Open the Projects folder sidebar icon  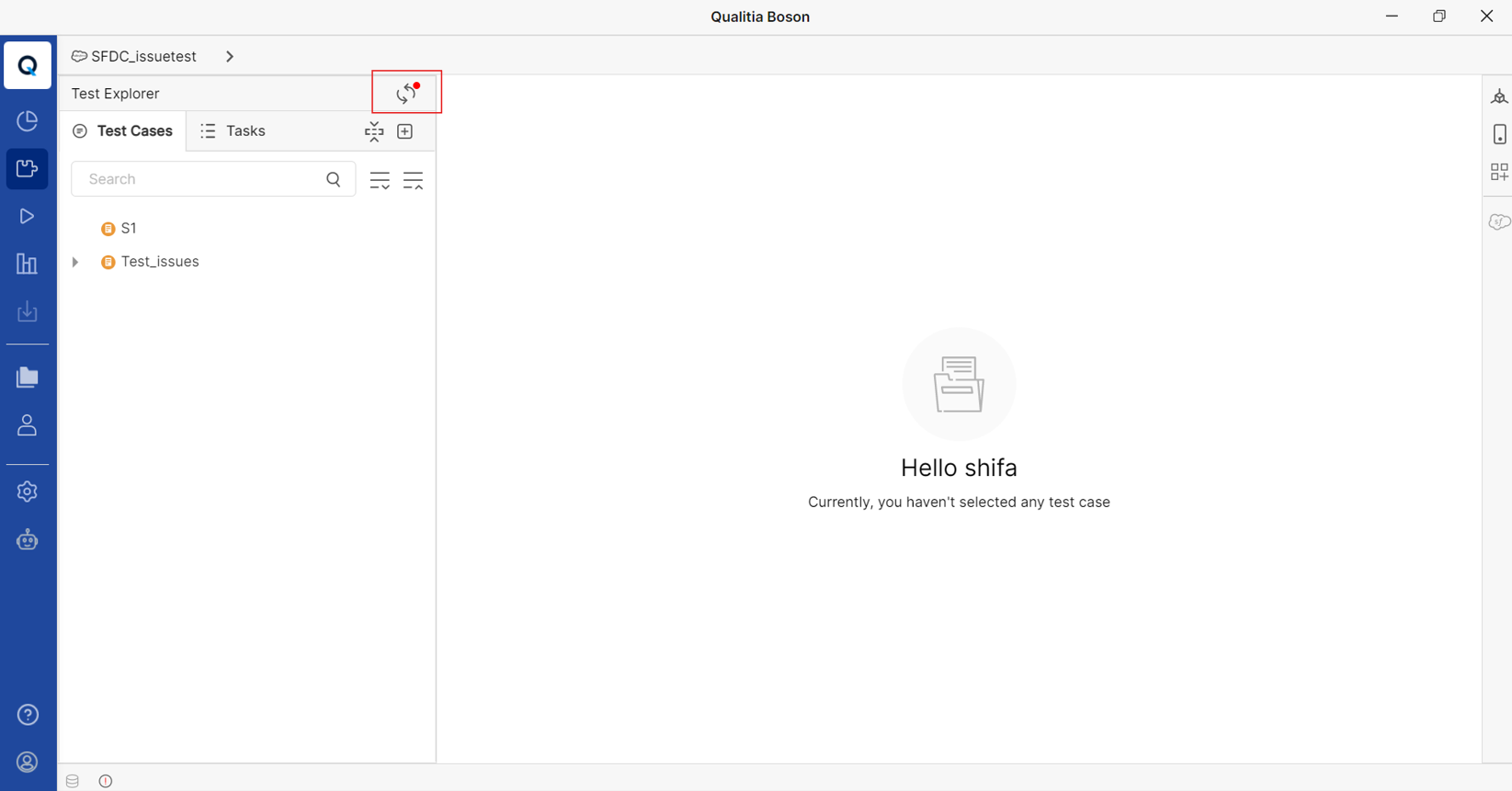pos(28,378)
